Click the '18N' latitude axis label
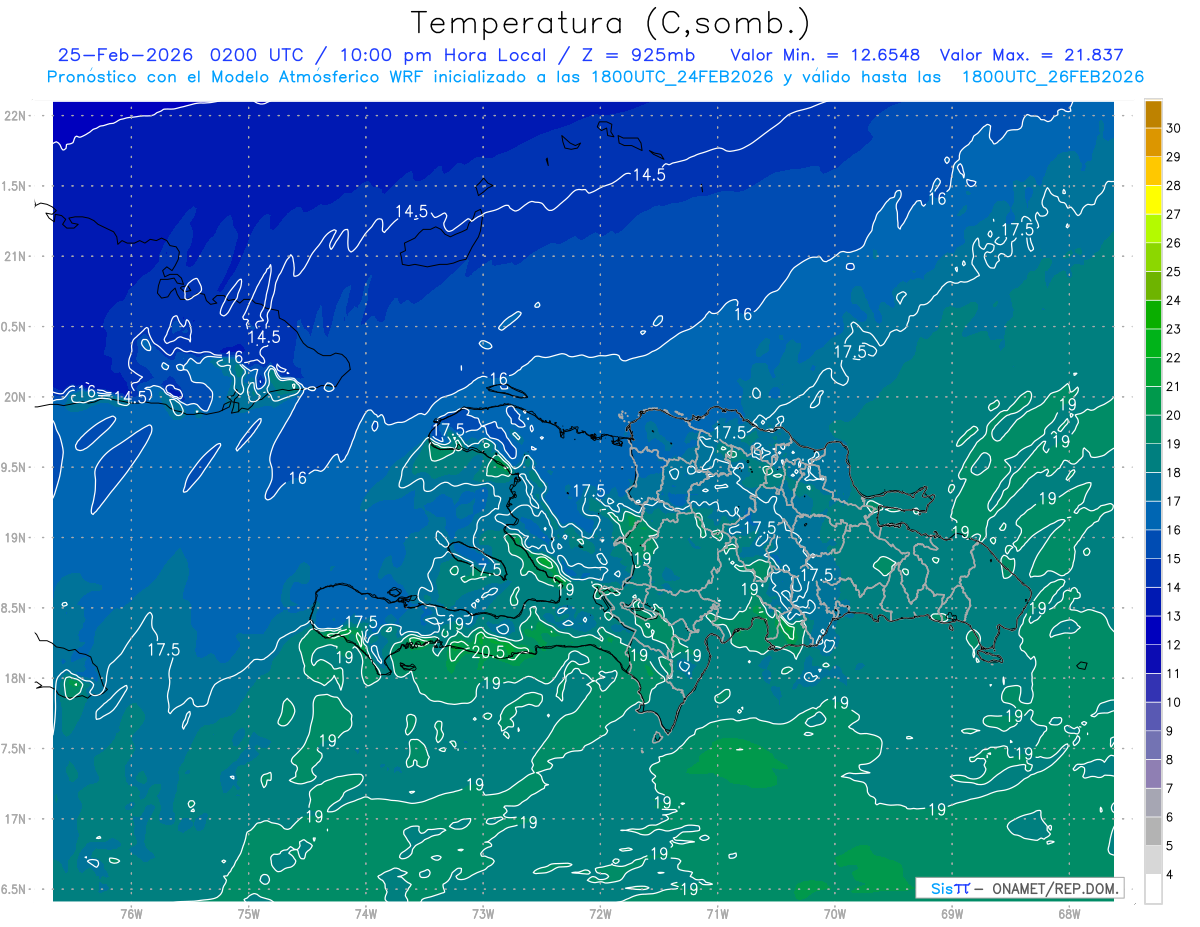This screenshot has width=1200, height=927. click(x=14, y=679)
